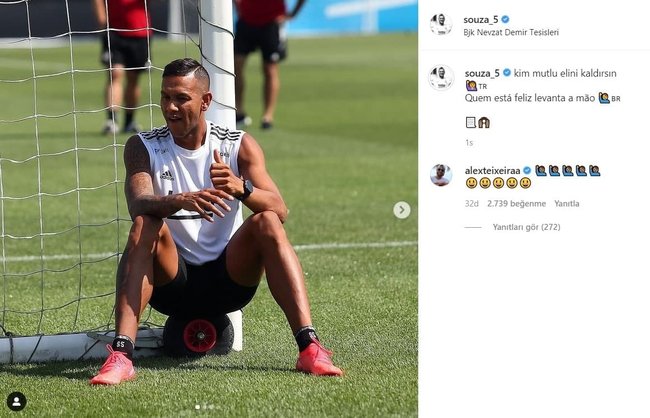Click the second carousel dot indicator

click(x=205, y=407)
